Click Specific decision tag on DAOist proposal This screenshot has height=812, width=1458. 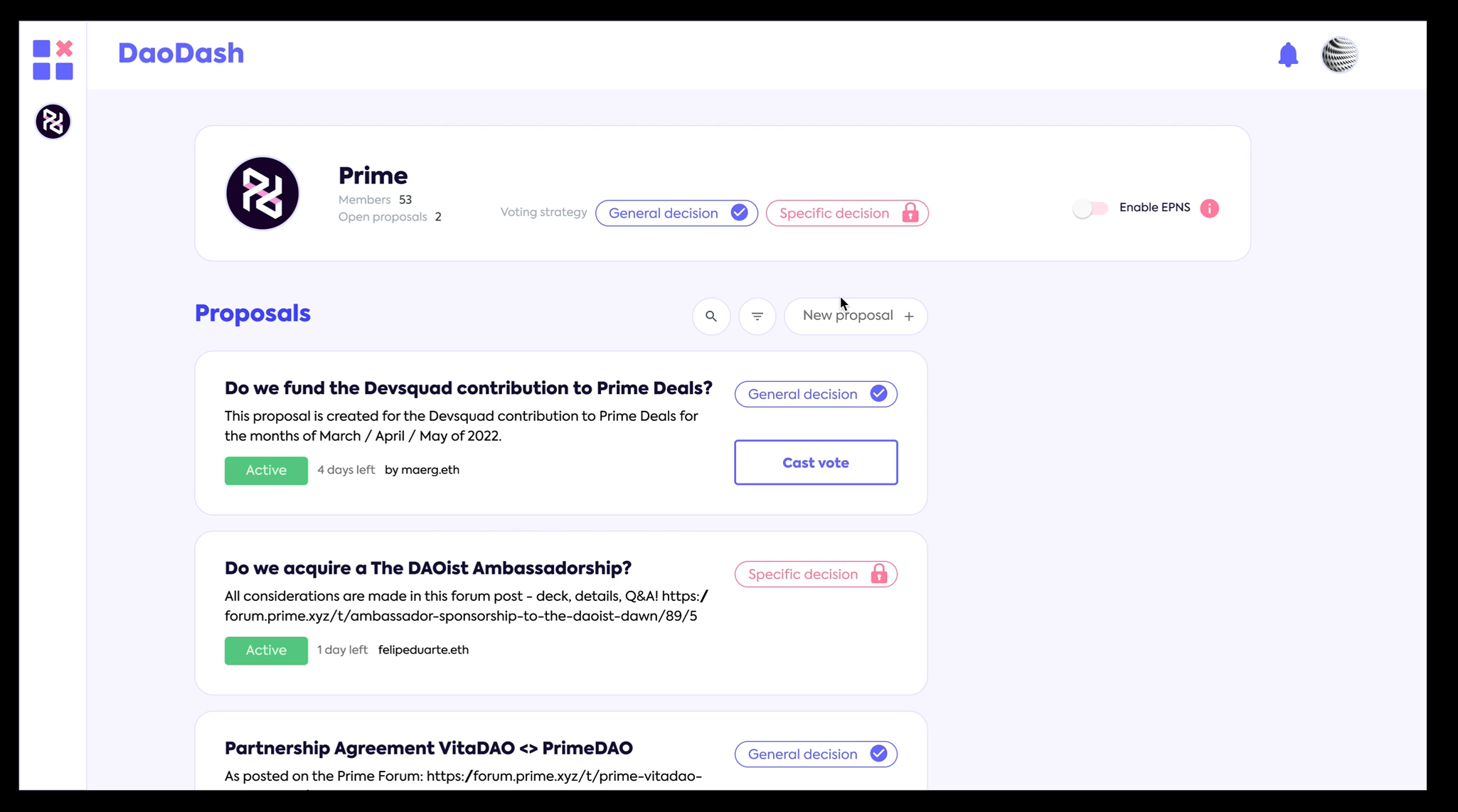click(816, 575)
